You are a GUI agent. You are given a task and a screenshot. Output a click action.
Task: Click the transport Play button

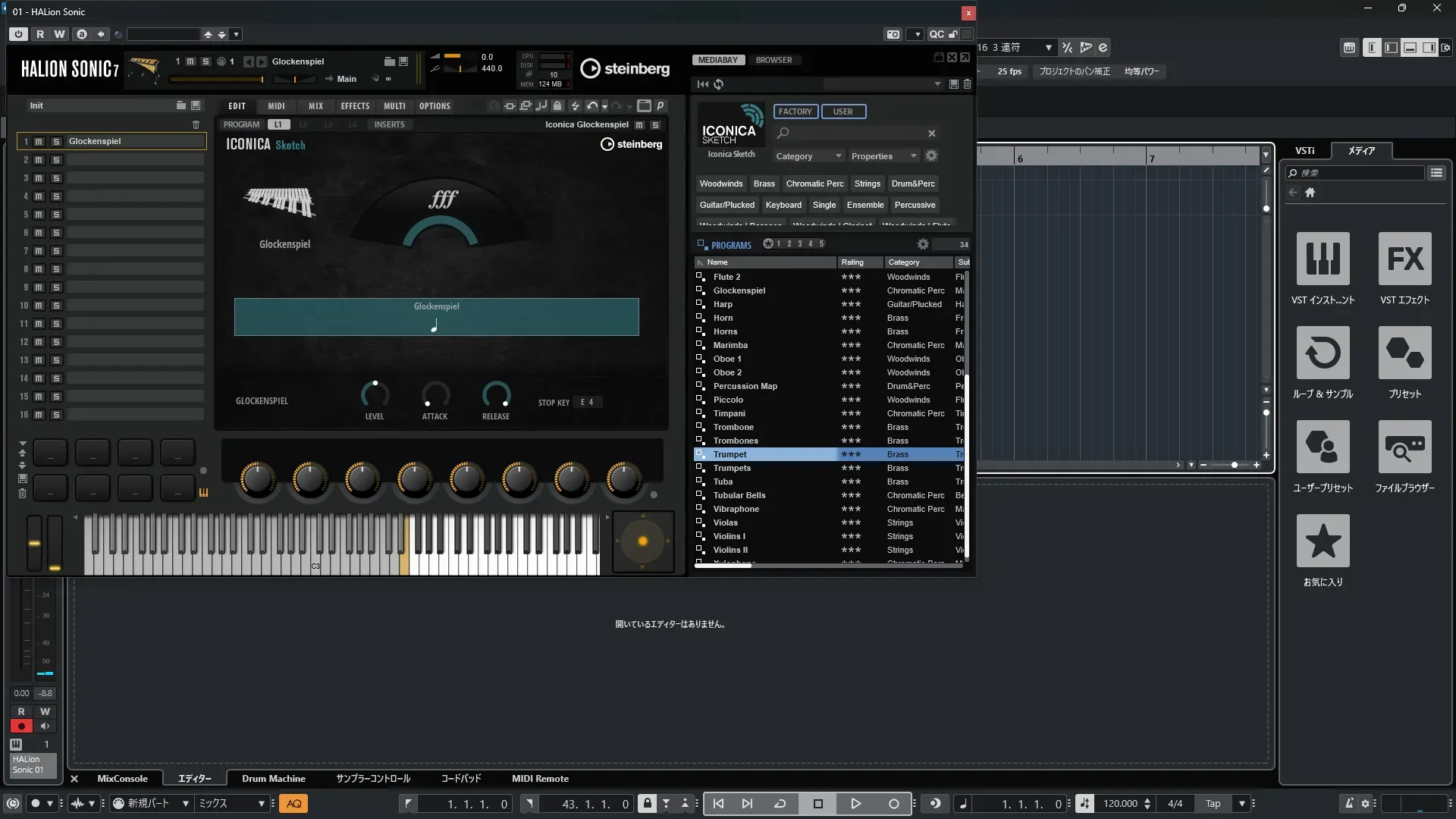[855, 804]
